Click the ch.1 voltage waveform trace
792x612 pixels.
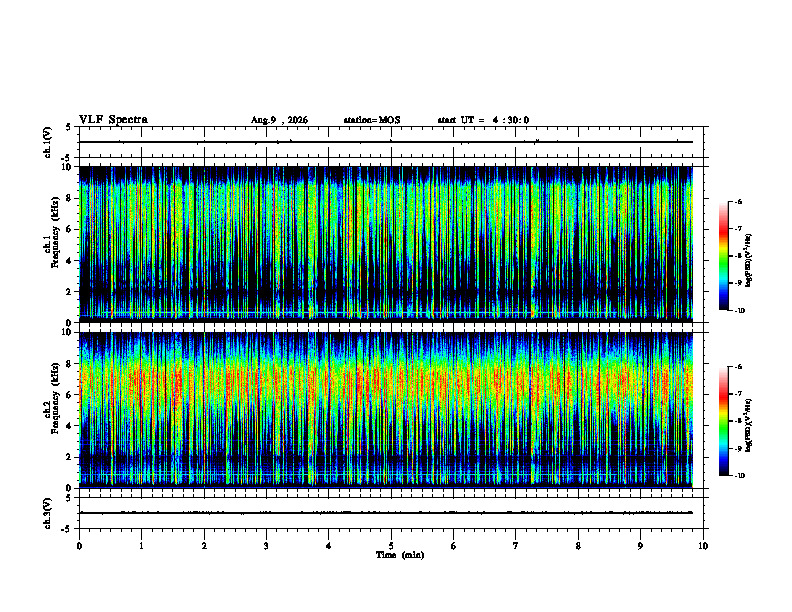tap(386, 142)
